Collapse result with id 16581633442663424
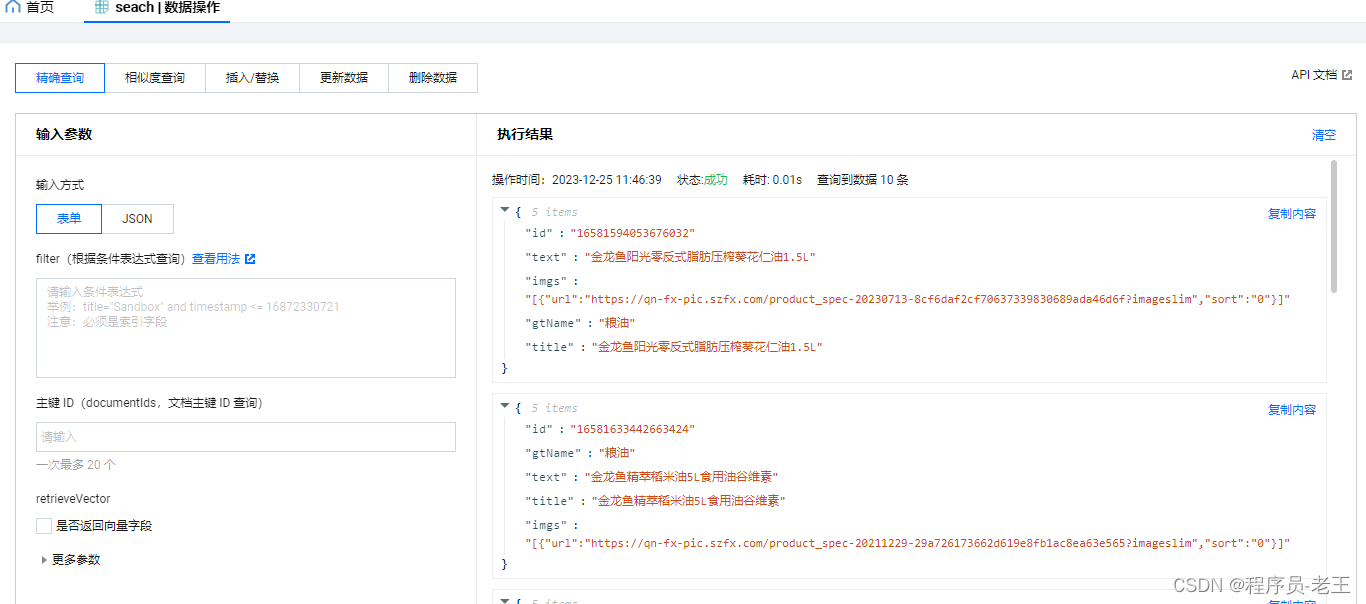Screen dimensions: 1366x604 [x=505, y=407]
